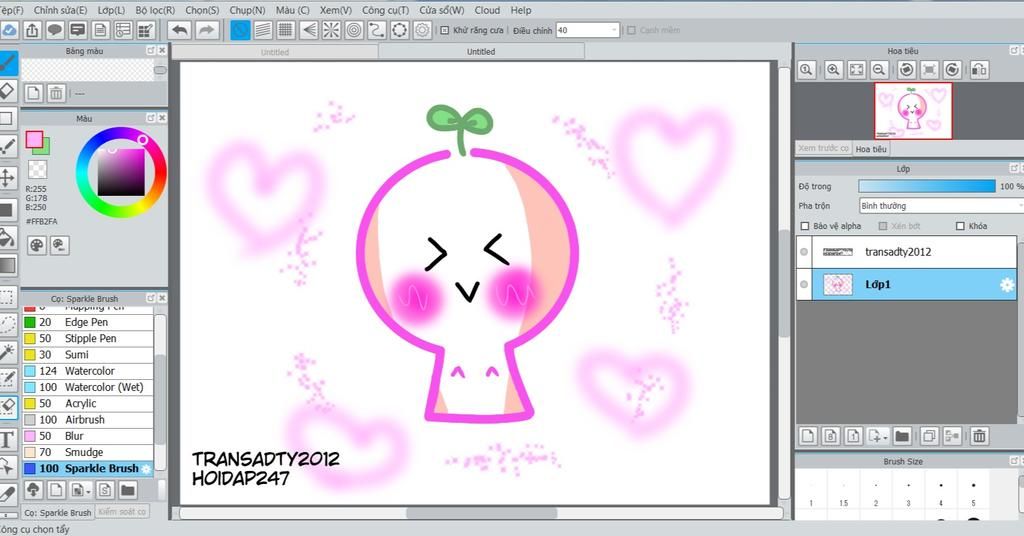Select the Hoa tiêu navigator tab
The height and width of the screenshot is (536, 1024).
point(871,149)
